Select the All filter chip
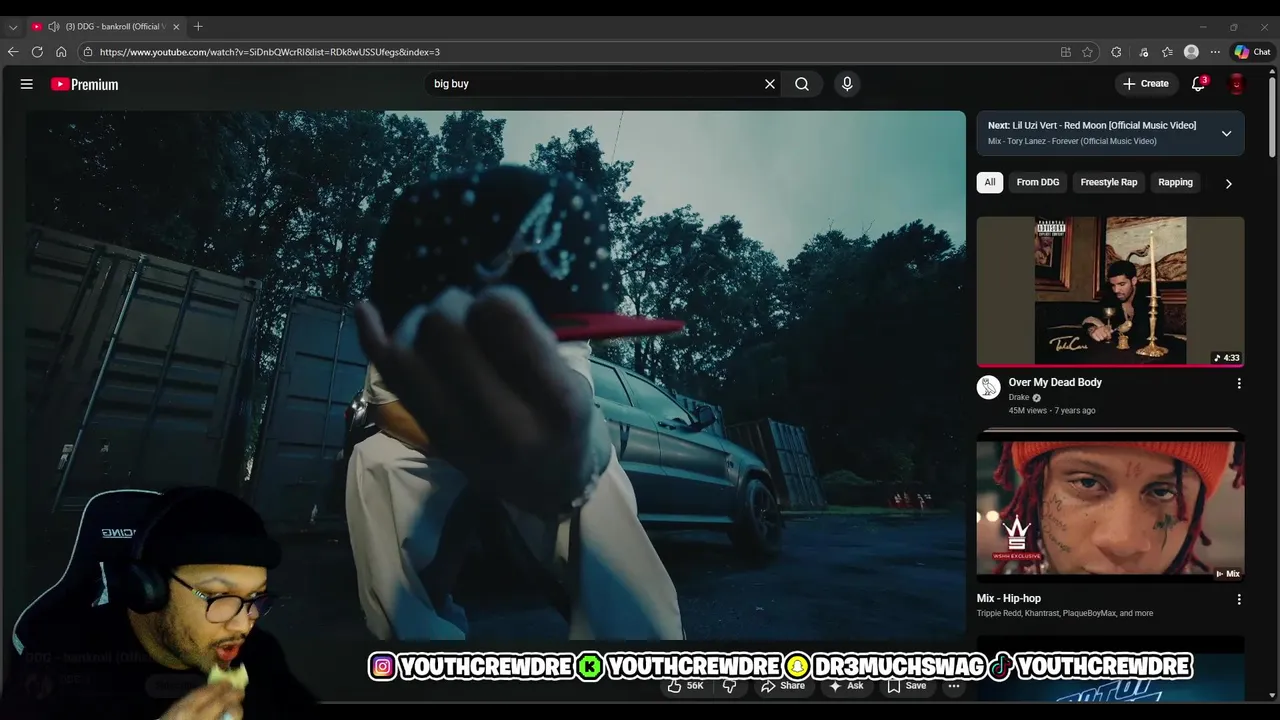The width and height of the screenshot is (1280, 720). point(990,182)
